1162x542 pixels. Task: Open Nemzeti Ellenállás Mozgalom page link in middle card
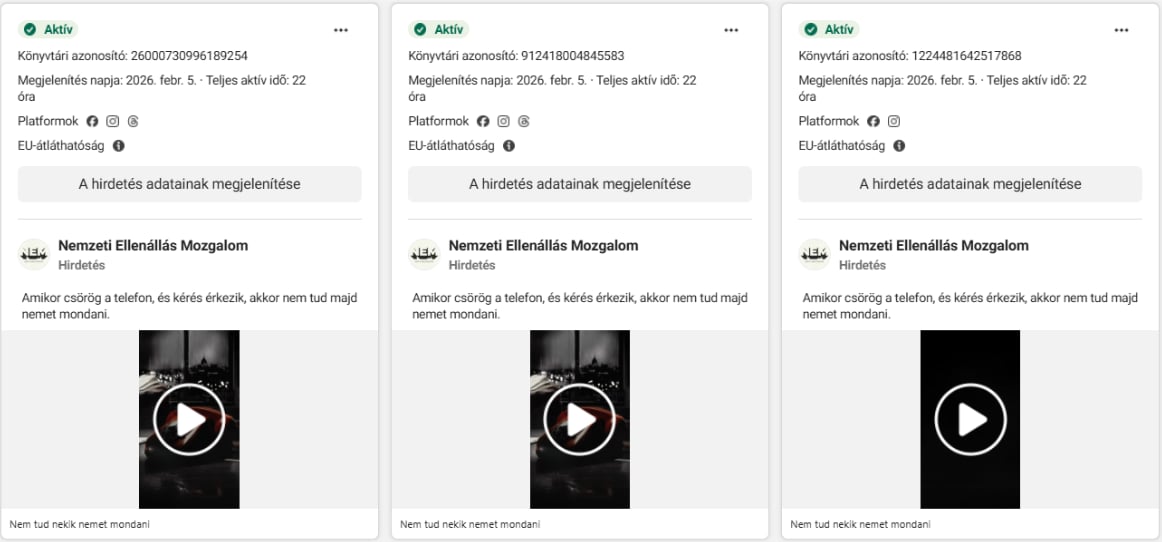pos(543,246)
